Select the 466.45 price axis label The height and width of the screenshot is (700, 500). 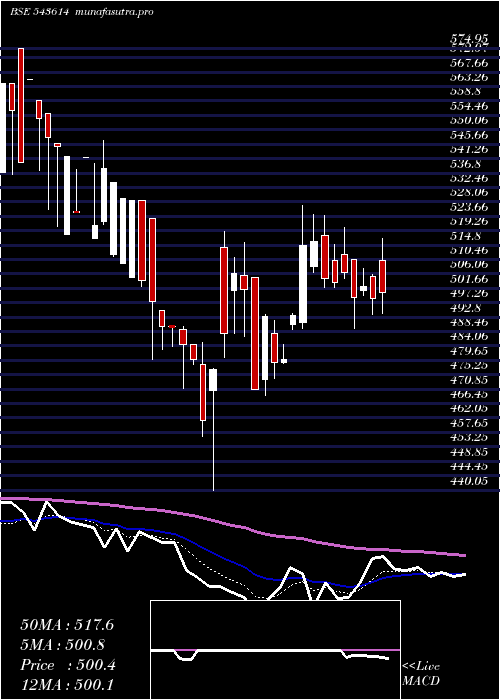pyautogui.click(x=469, y=394)
